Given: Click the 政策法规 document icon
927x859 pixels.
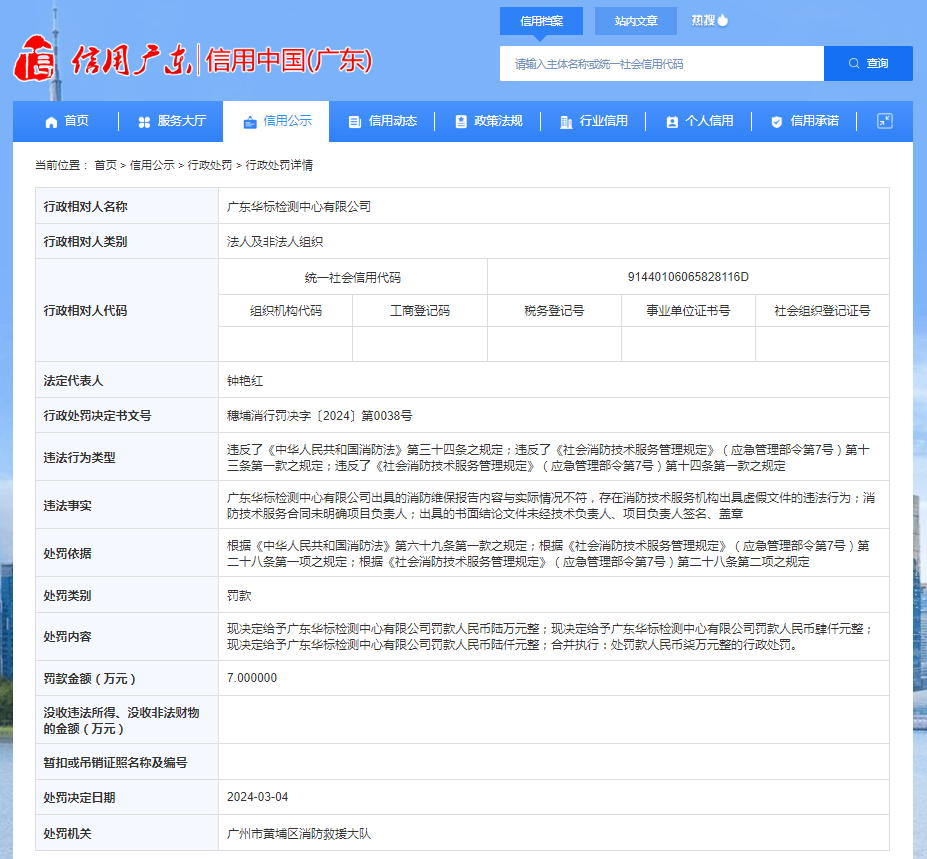Looking at the screenshot, I should [x=461, y=122].
